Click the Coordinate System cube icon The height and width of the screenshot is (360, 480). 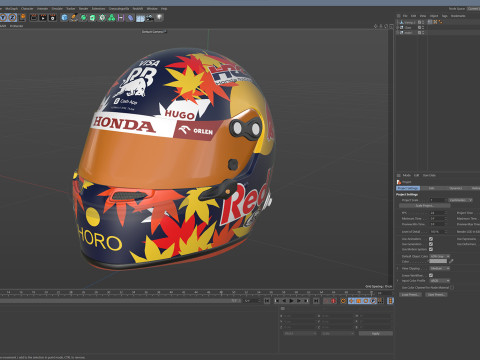coord(22,17)
